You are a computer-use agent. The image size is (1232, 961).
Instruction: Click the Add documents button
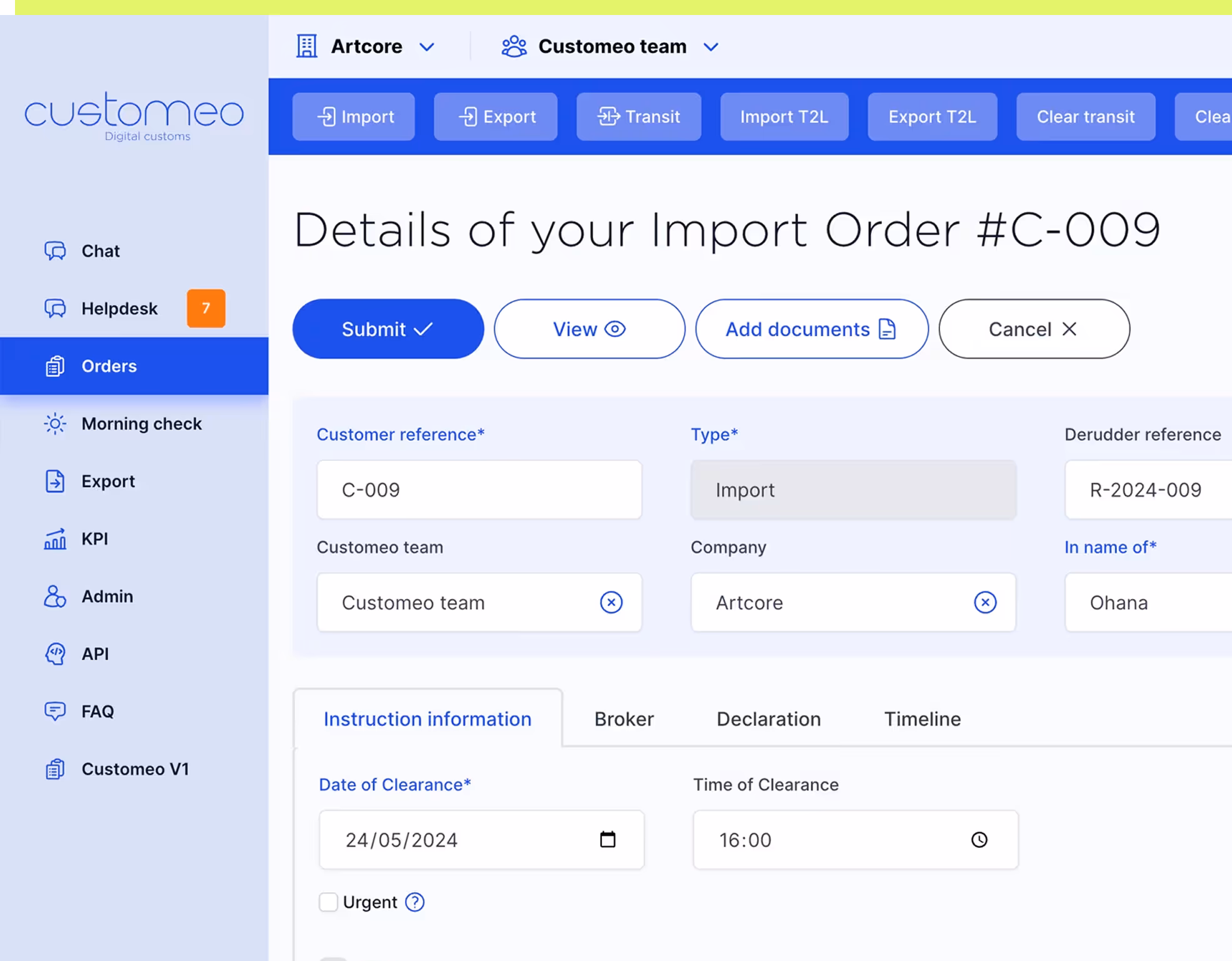811,329
